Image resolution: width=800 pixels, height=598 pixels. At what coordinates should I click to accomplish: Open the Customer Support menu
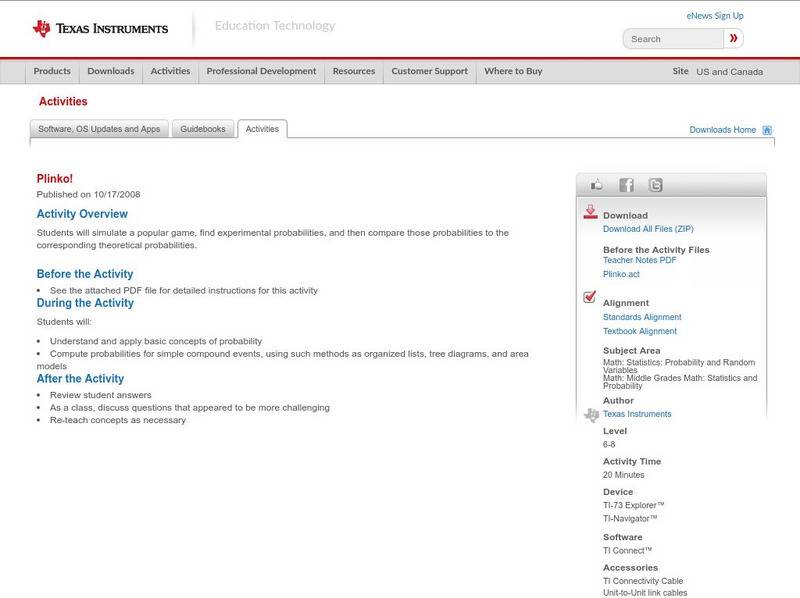429,72
